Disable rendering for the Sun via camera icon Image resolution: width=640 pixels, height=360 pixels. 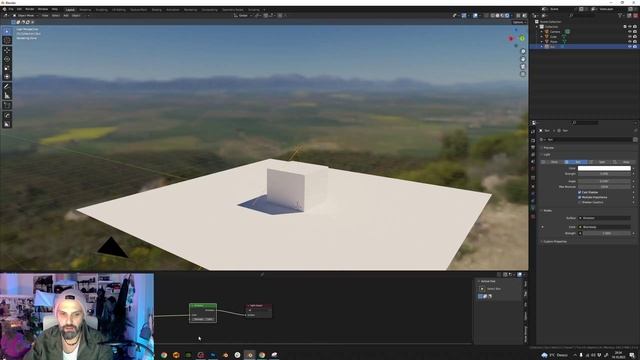click(635, 47)
